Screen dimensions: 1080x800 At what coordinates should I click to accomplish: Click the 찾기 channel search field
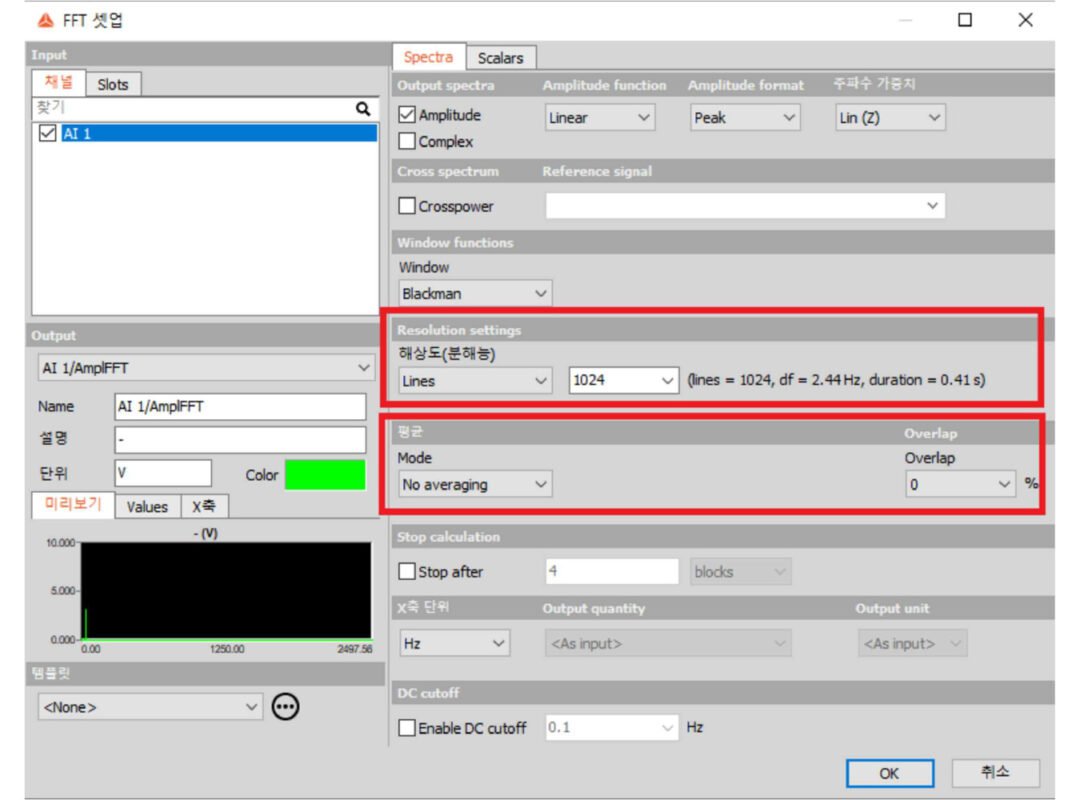click(193, 108)
